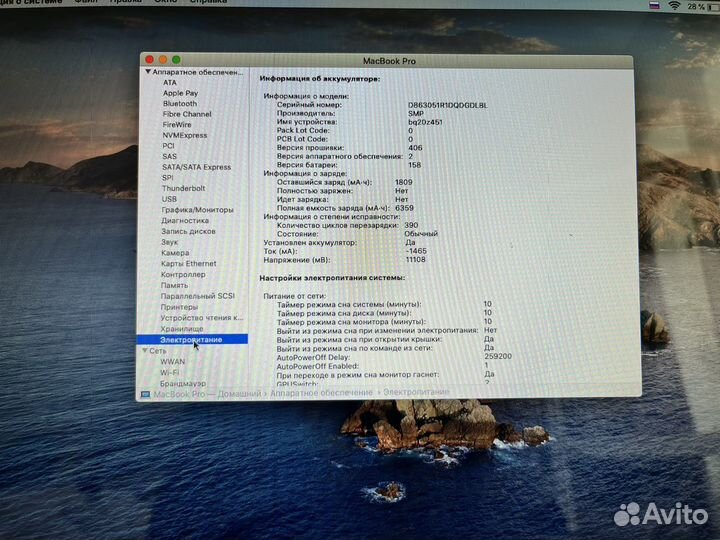Screen dimensions: 720x540
Task: Select PCI in the sidebar
Action: click(x=168, y=146)
